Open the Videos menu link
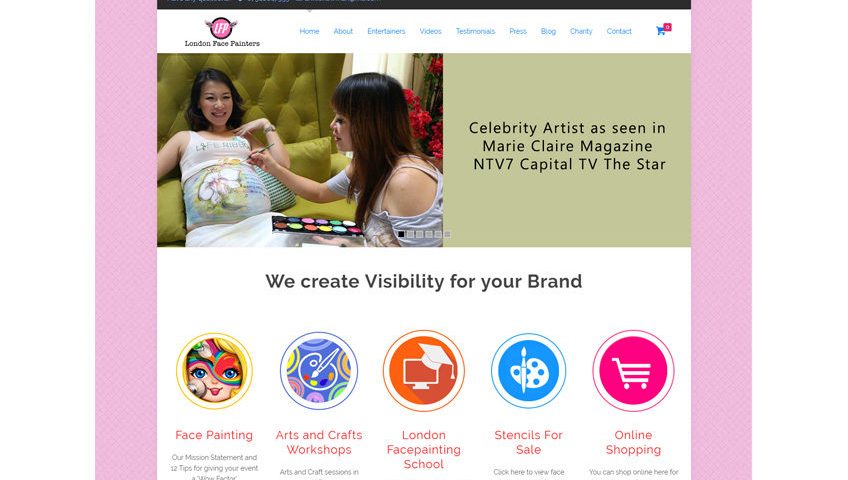 (430, 31)
